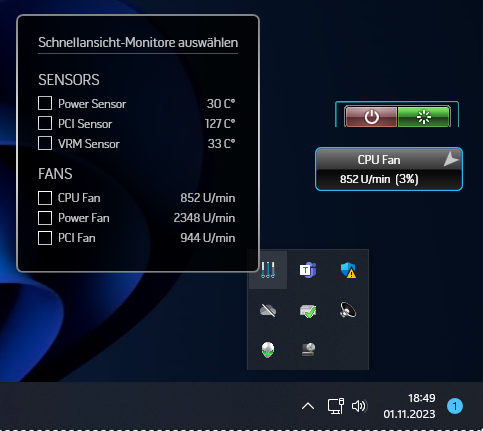The width and height of the screenshot is (483, 431).
Task: Open the audio speaker manager tray icon
Action: [348, 310]
